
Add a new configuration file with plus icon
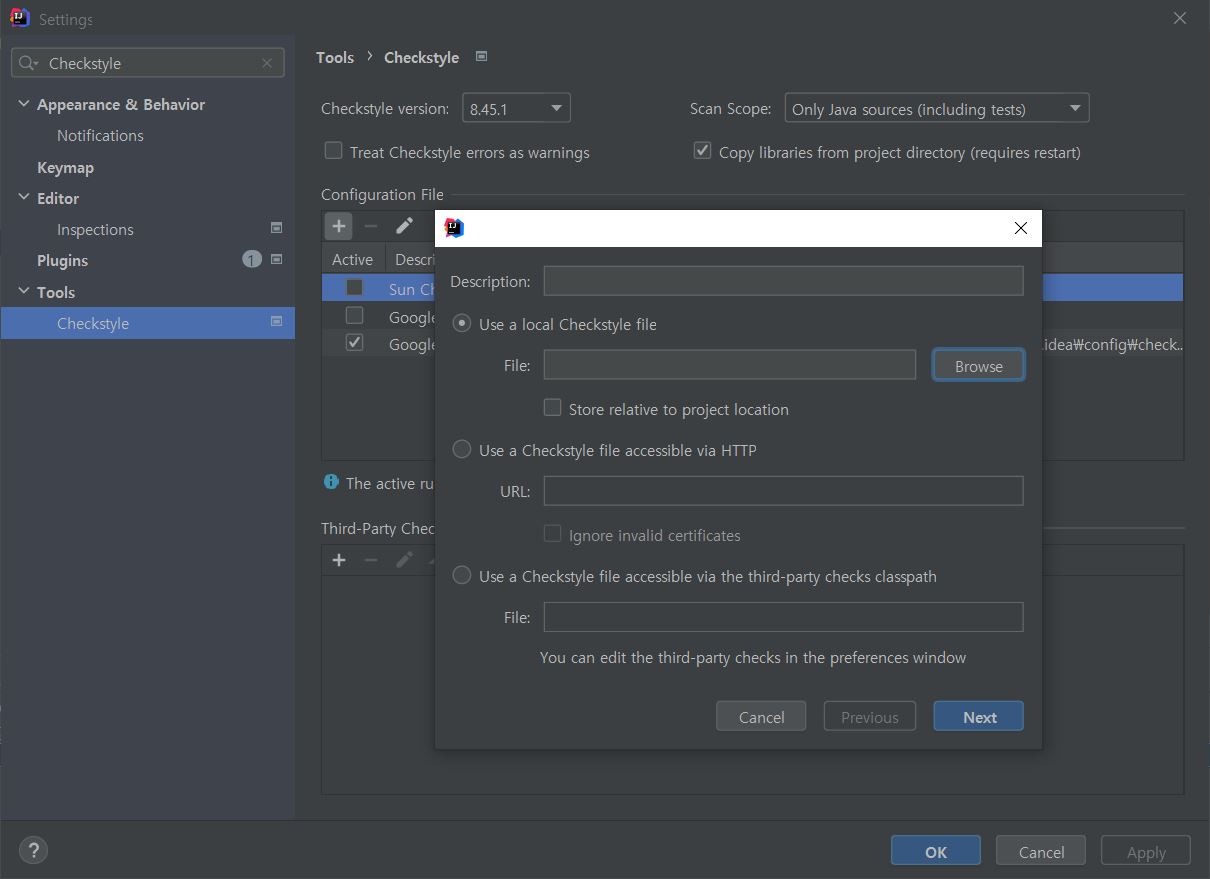[x=339, y=226]
